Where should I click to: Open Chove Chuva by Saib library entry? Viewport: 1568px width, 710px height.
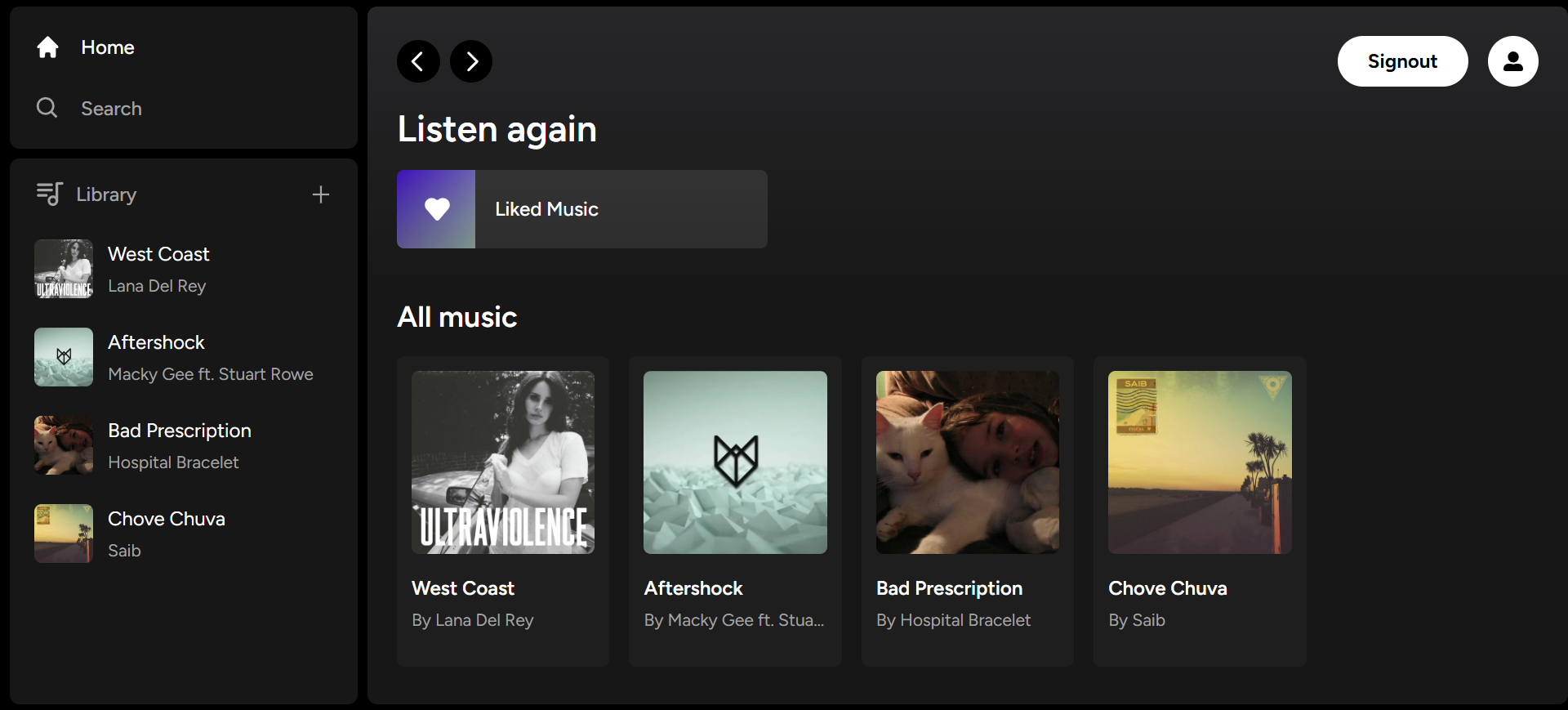click(x=184, y=534)
